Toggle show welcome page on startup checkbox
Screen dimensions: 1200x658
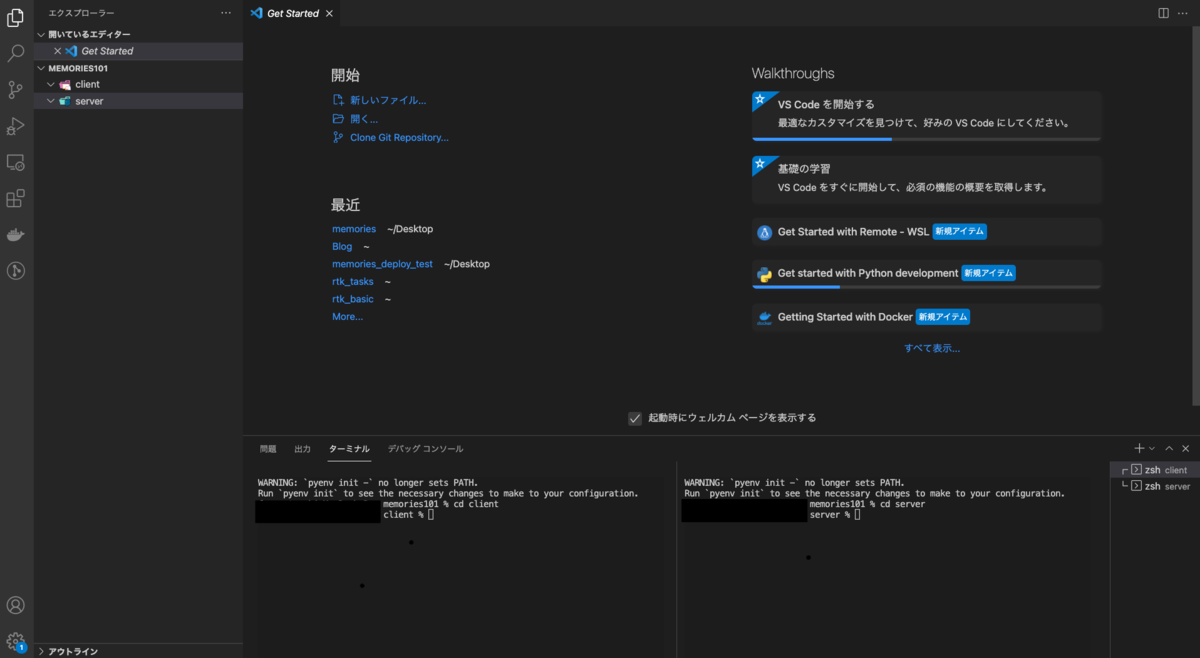[x=635, y=418]
